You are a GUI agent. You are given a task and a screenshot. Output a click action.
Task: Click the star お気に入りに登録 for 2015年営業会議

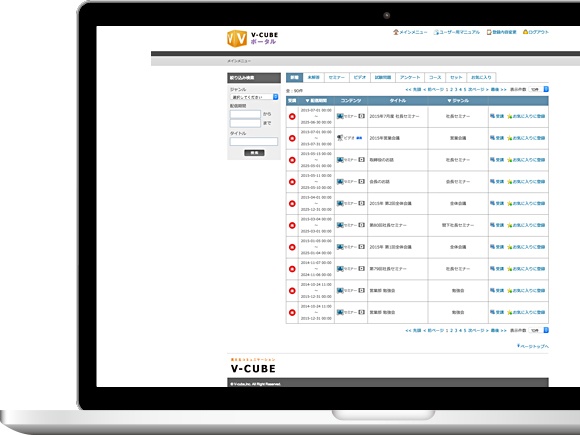pos(526,138)
